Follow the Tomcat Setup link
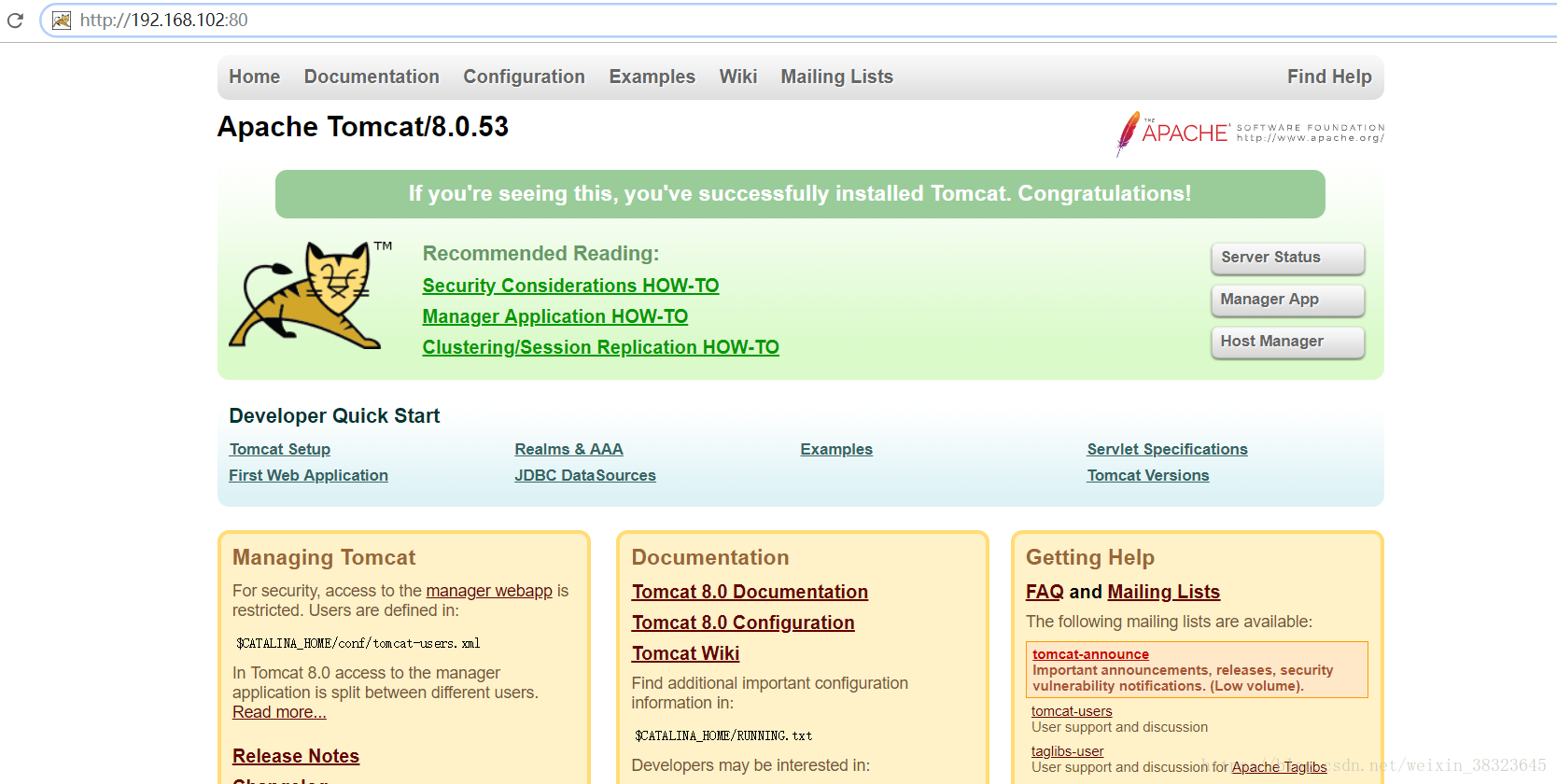 coord(280,449)
